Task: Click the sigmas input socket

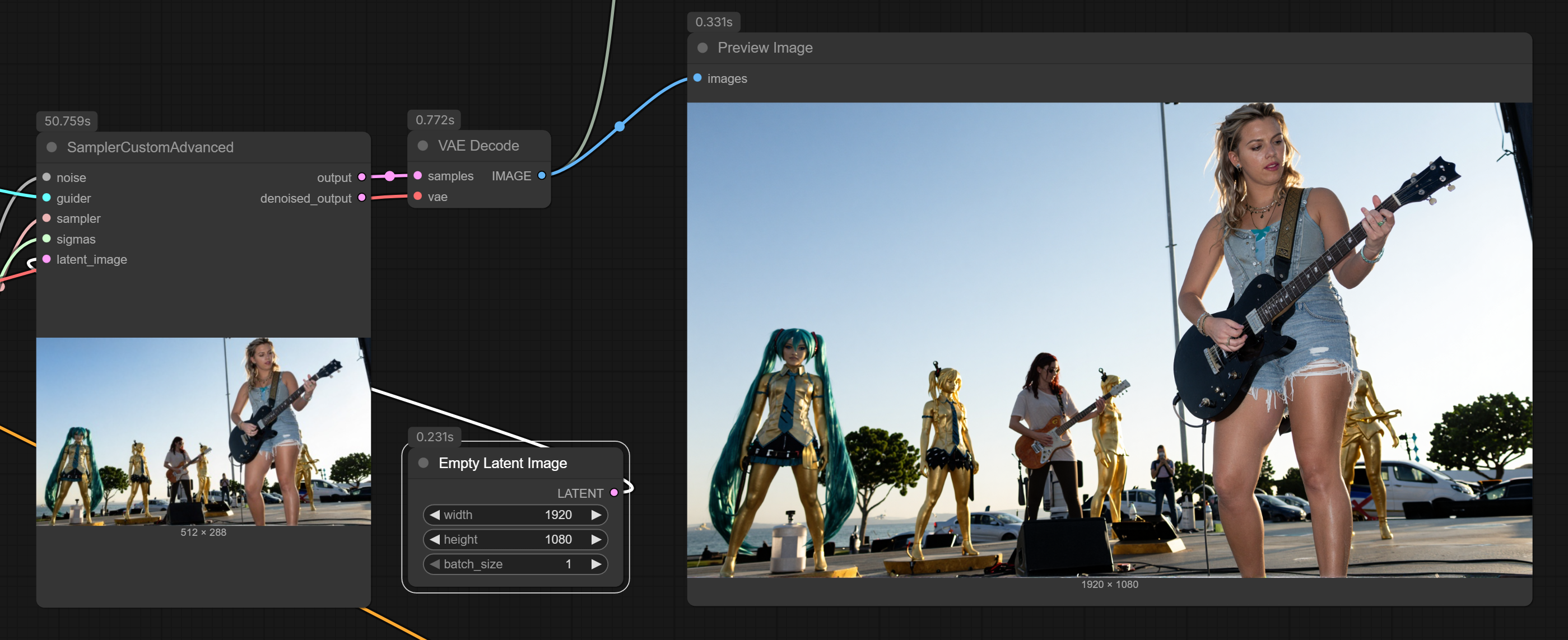Action: pos(47,239)
